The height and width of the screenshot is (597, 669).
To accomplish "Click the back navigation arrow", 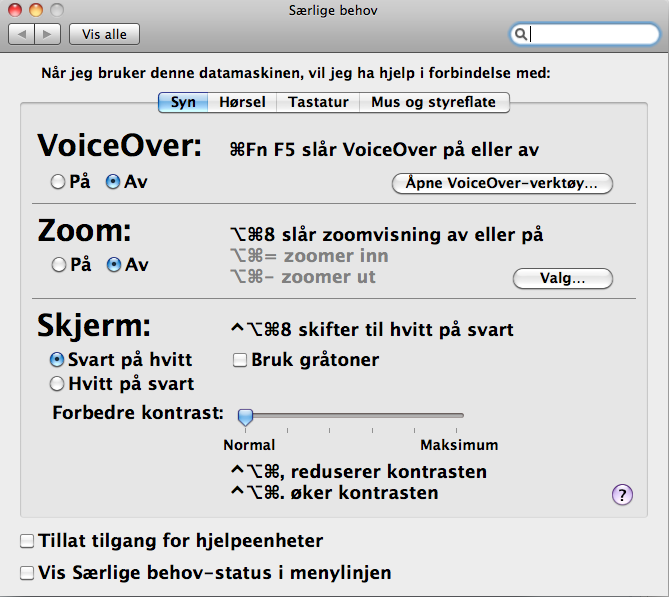I will click(21, 34).
